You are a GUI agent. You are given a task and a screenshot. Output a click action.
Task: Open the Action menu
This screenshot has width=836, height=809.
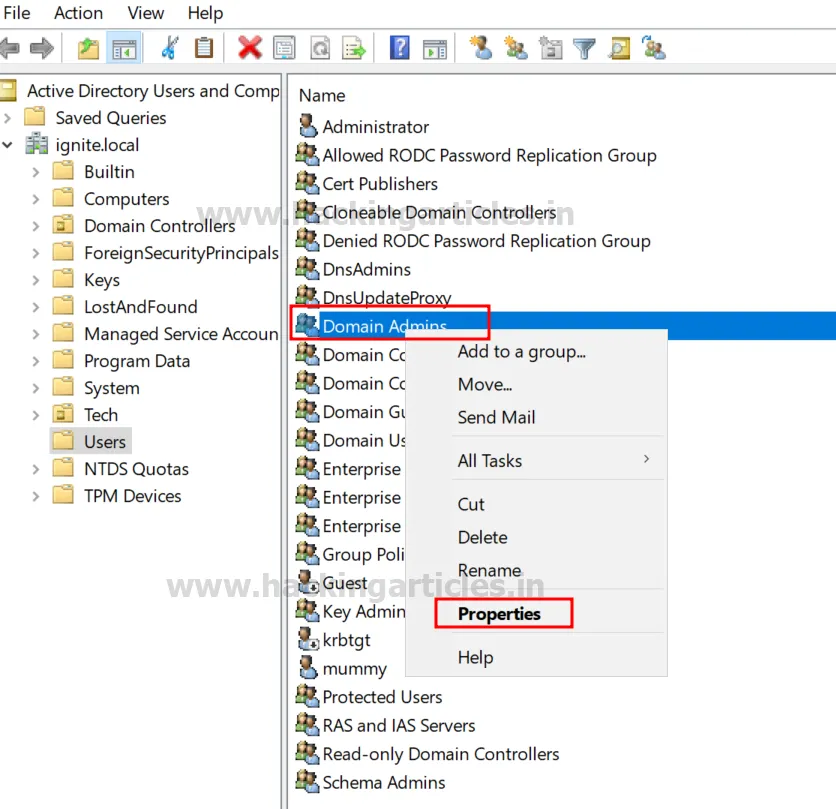coord(79,13)
